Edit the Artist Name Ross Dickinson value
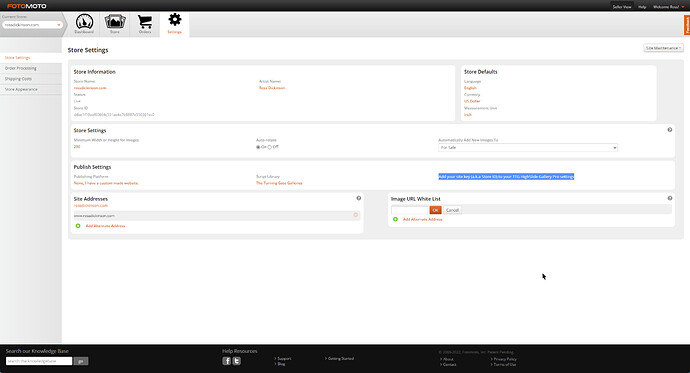This screenshot has width=690, height=373. 272,88
